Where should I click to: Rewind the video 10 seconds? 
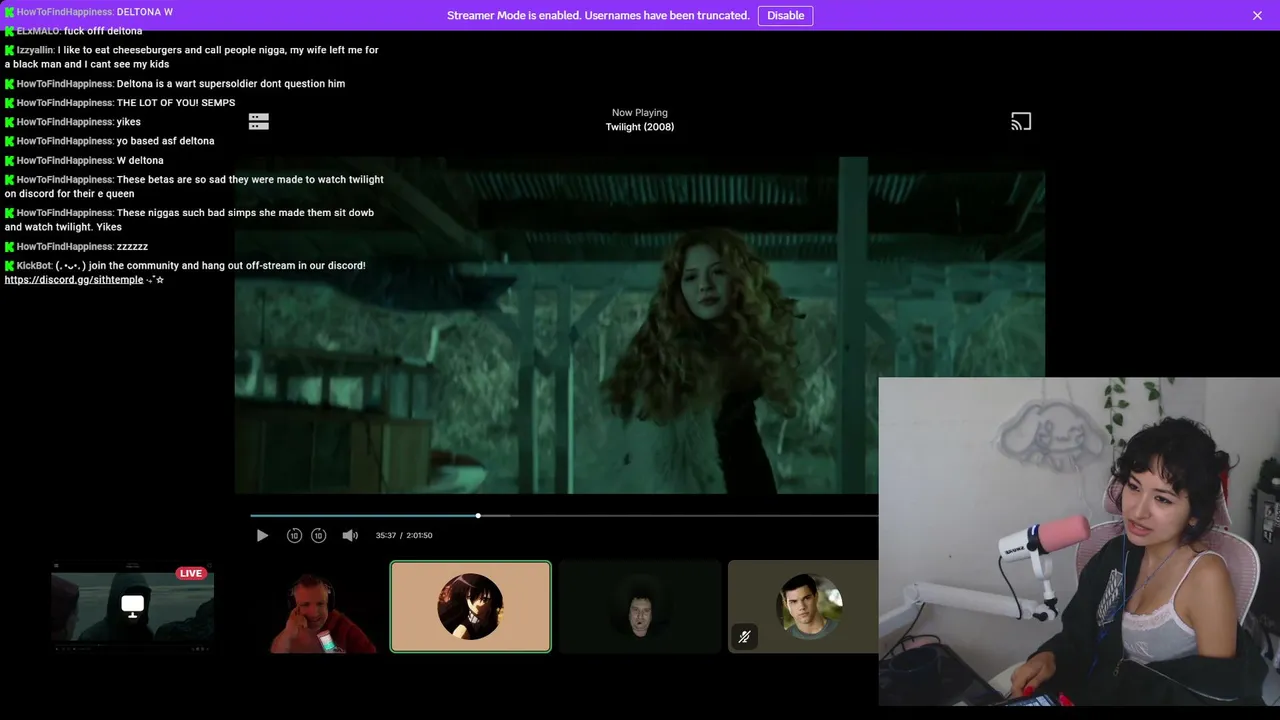[294, 536]
